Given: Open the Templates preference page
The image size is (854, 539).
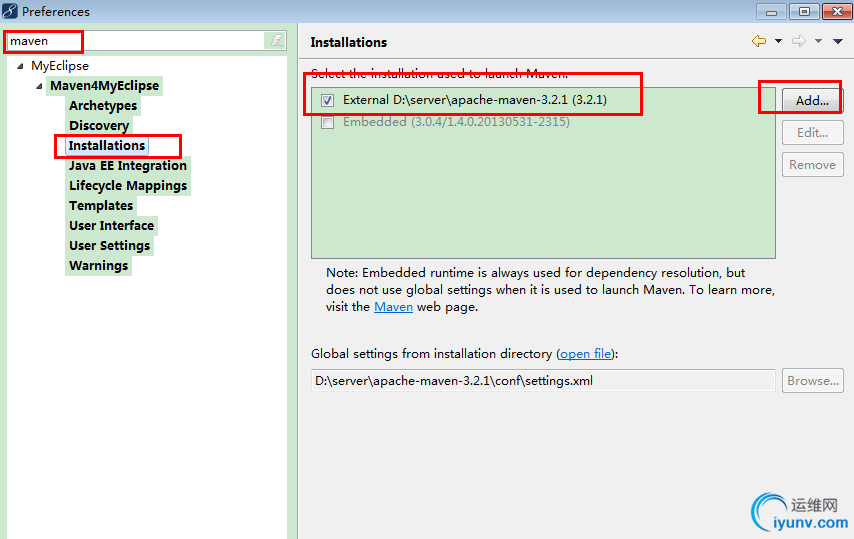Looking at the screenshot, I should click(x=101, y=206).
